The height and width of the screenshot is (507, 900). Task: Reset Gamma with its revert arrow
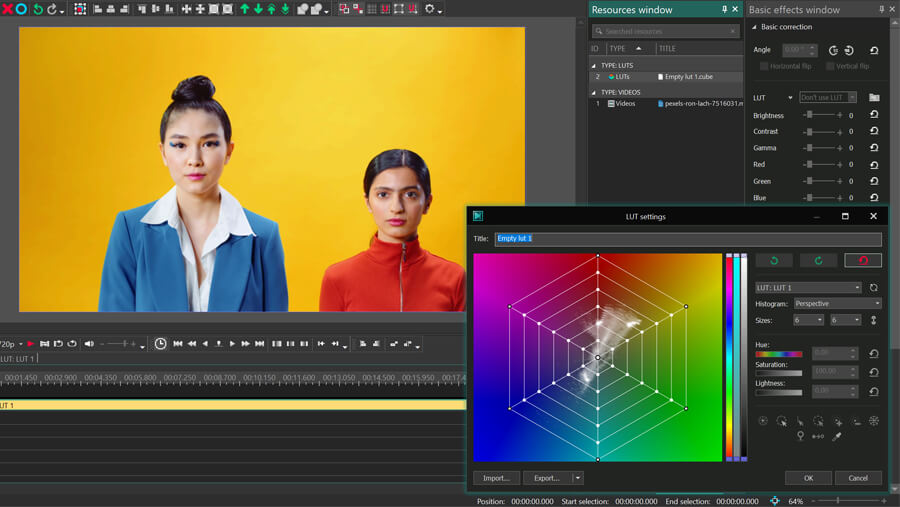click(874, 148)
